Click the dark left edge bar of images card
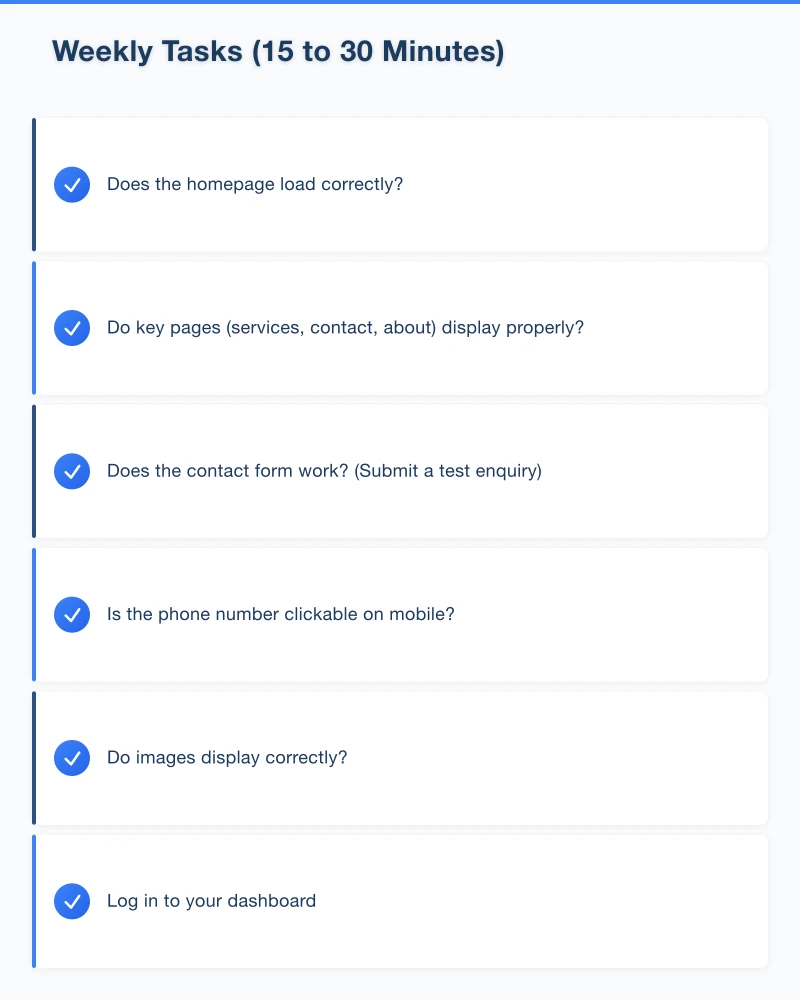 click(x=34, y=758)
